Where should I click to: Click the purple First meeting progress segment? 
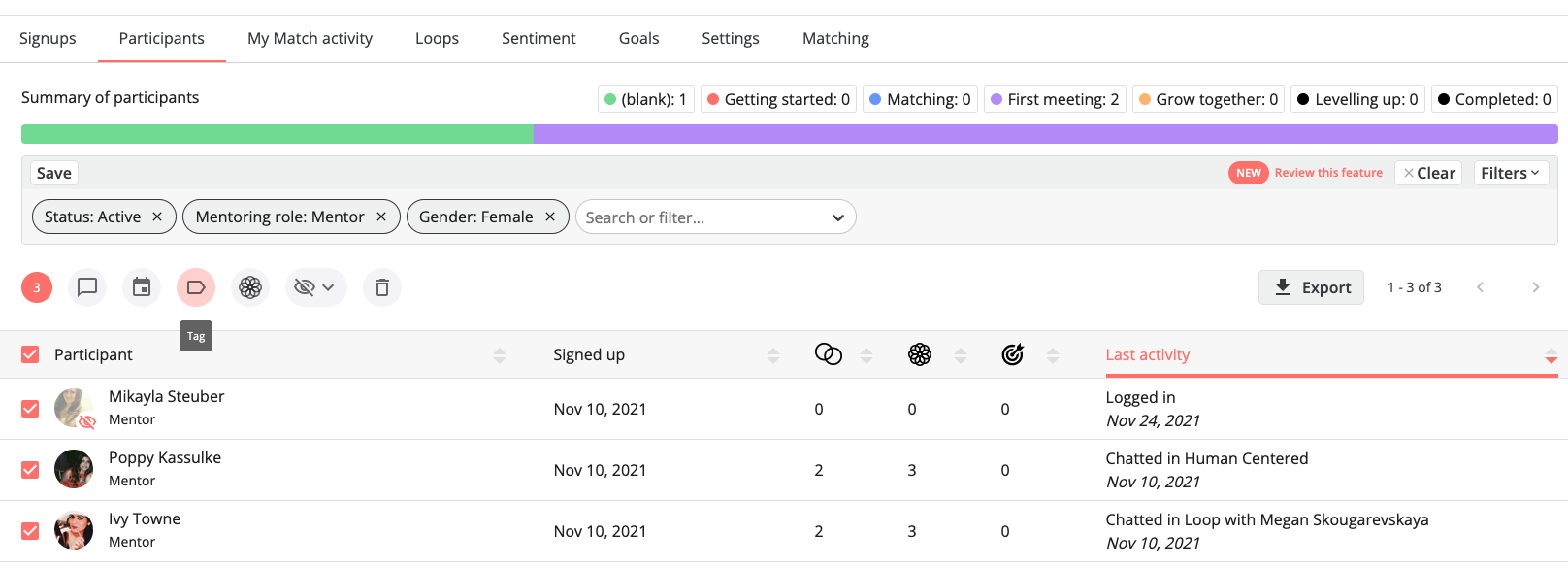1045,134
